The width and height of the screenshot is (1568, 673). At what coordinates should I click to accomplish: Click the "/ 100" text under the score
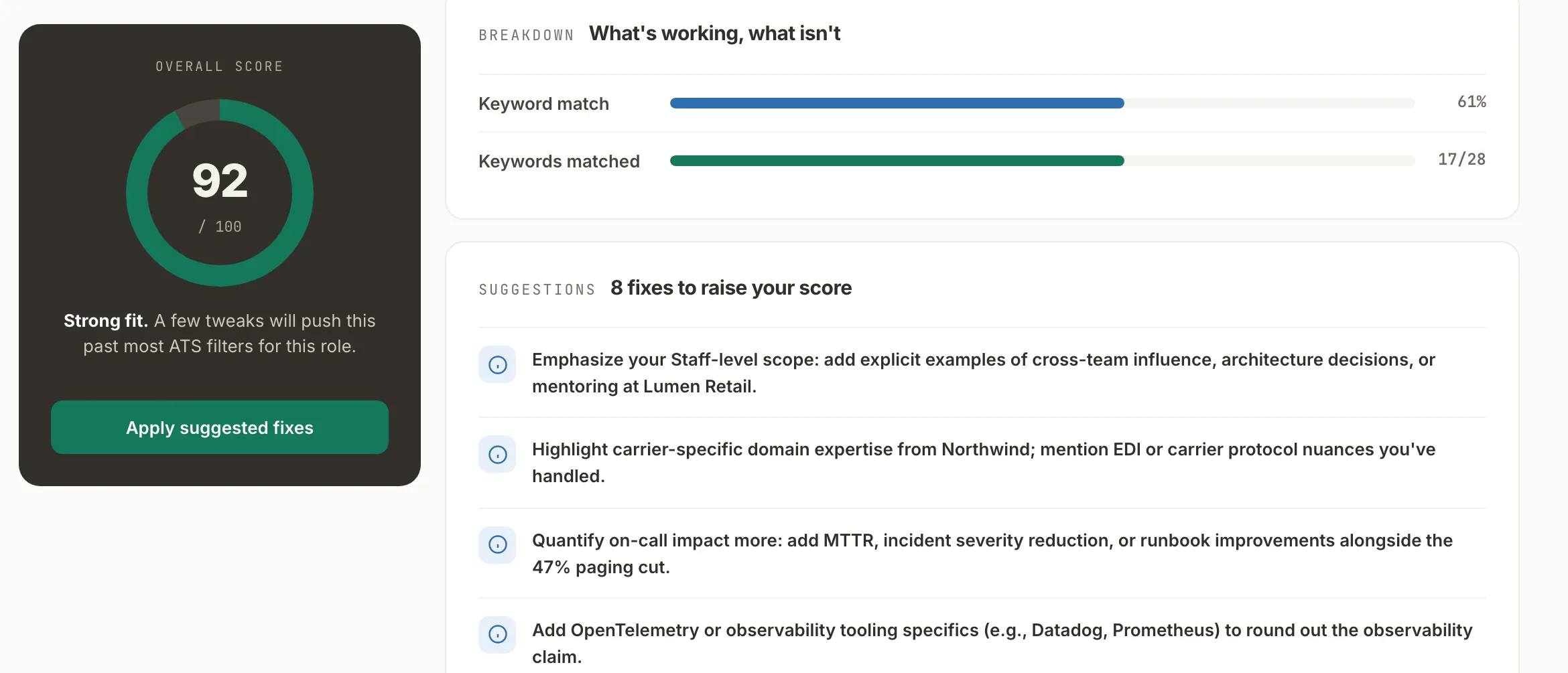click(x=220, y=227)
